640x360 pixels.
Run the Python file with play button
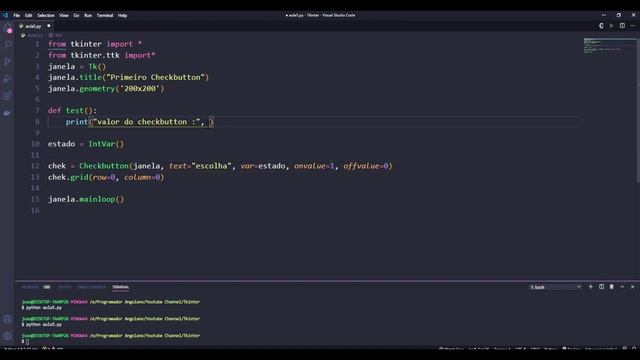pos(611,26)
